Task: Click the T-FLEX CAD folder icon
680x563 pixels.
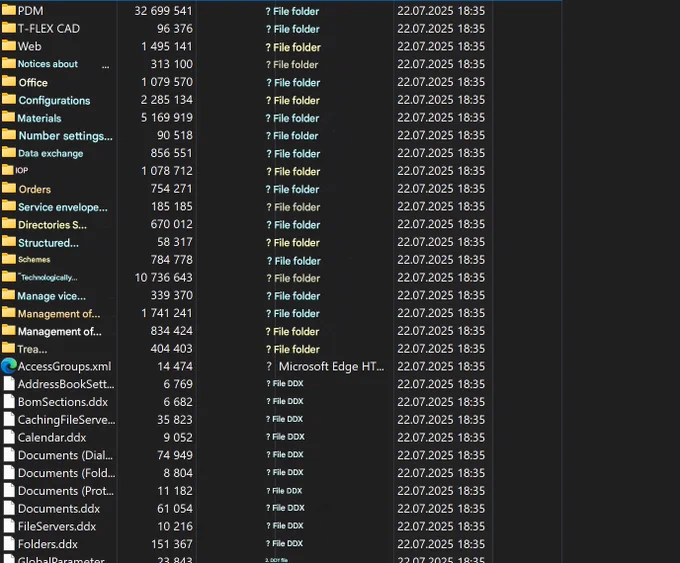Action: (9, 28)
